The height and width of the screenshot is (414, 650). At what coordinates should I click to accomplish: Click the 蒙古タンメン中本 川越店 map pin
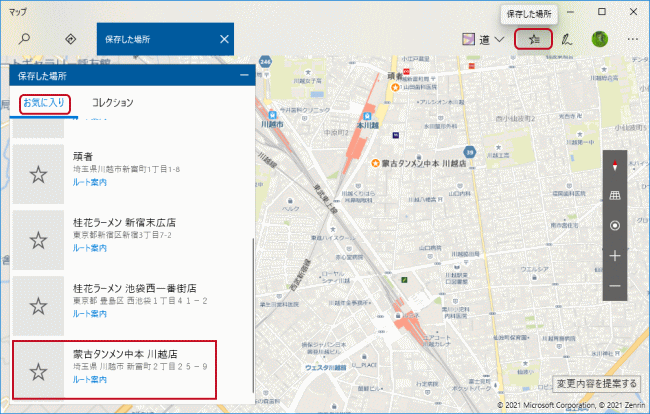tap(375, 163)
